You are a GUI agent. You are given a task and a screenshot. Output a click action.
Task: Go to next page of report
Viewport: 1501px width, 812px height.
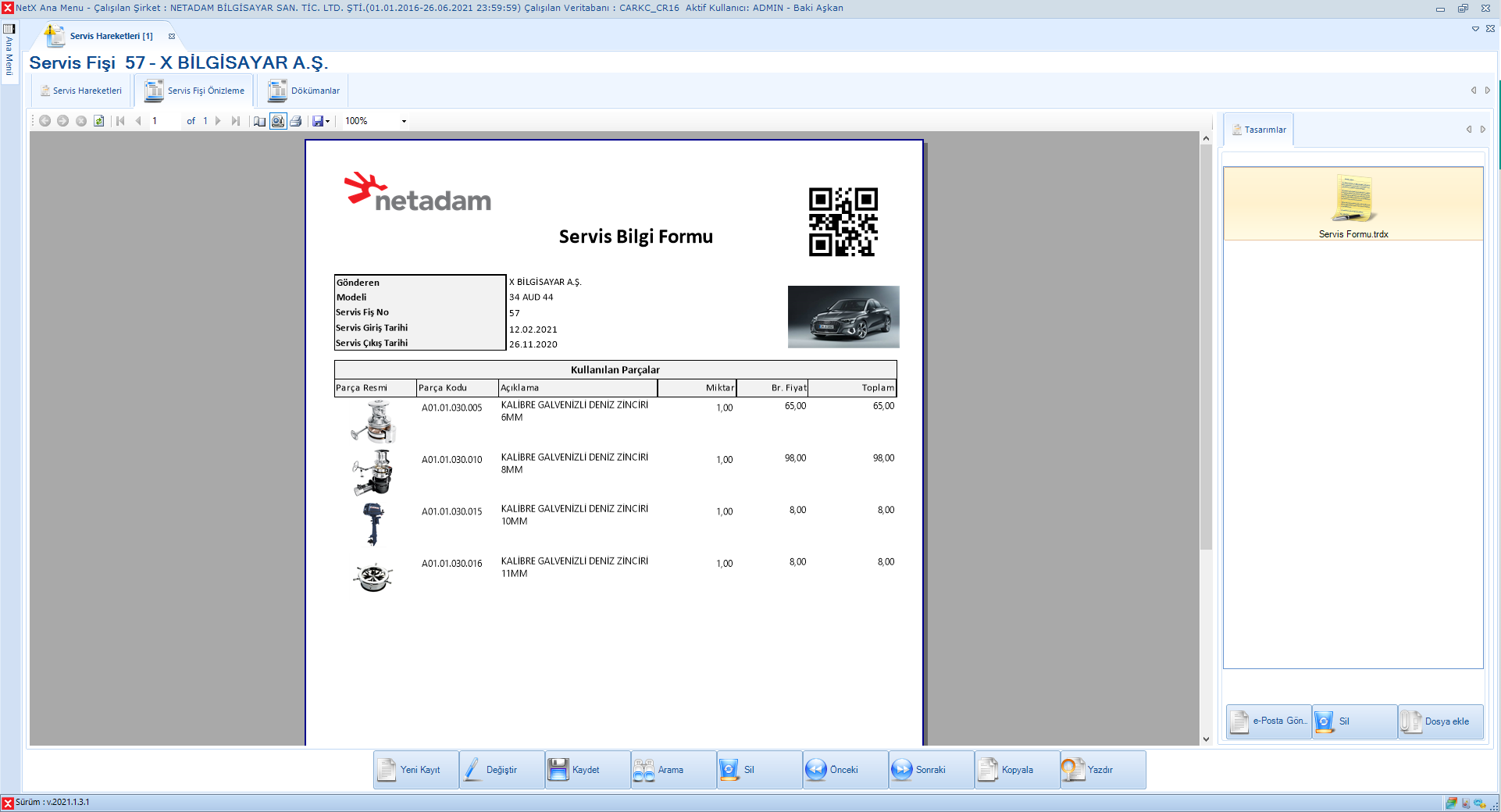tap(218, 121)
